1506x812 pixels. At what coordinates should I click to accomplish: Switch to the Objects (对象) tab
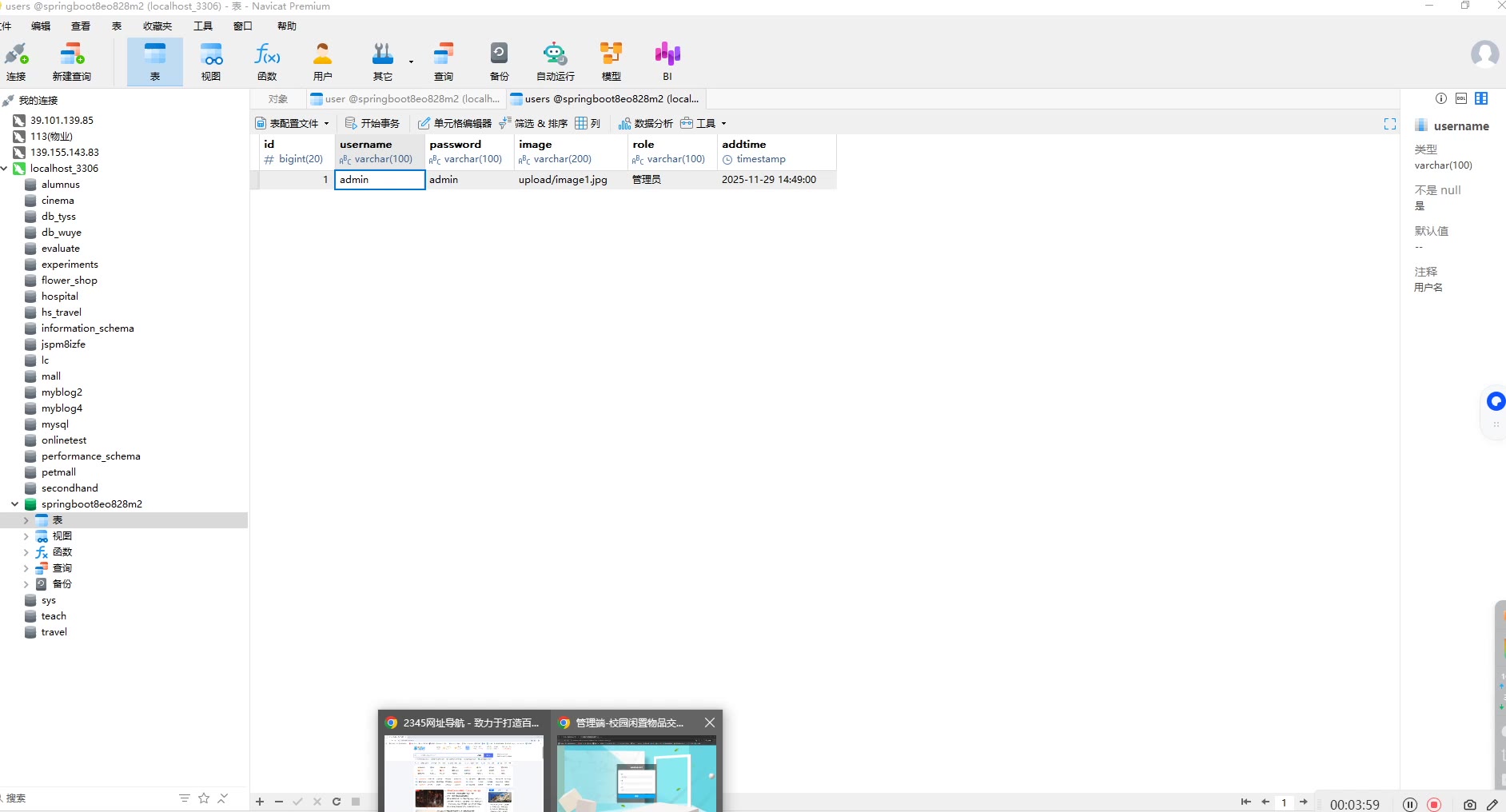pyautogui.click(x=278, y=99)
